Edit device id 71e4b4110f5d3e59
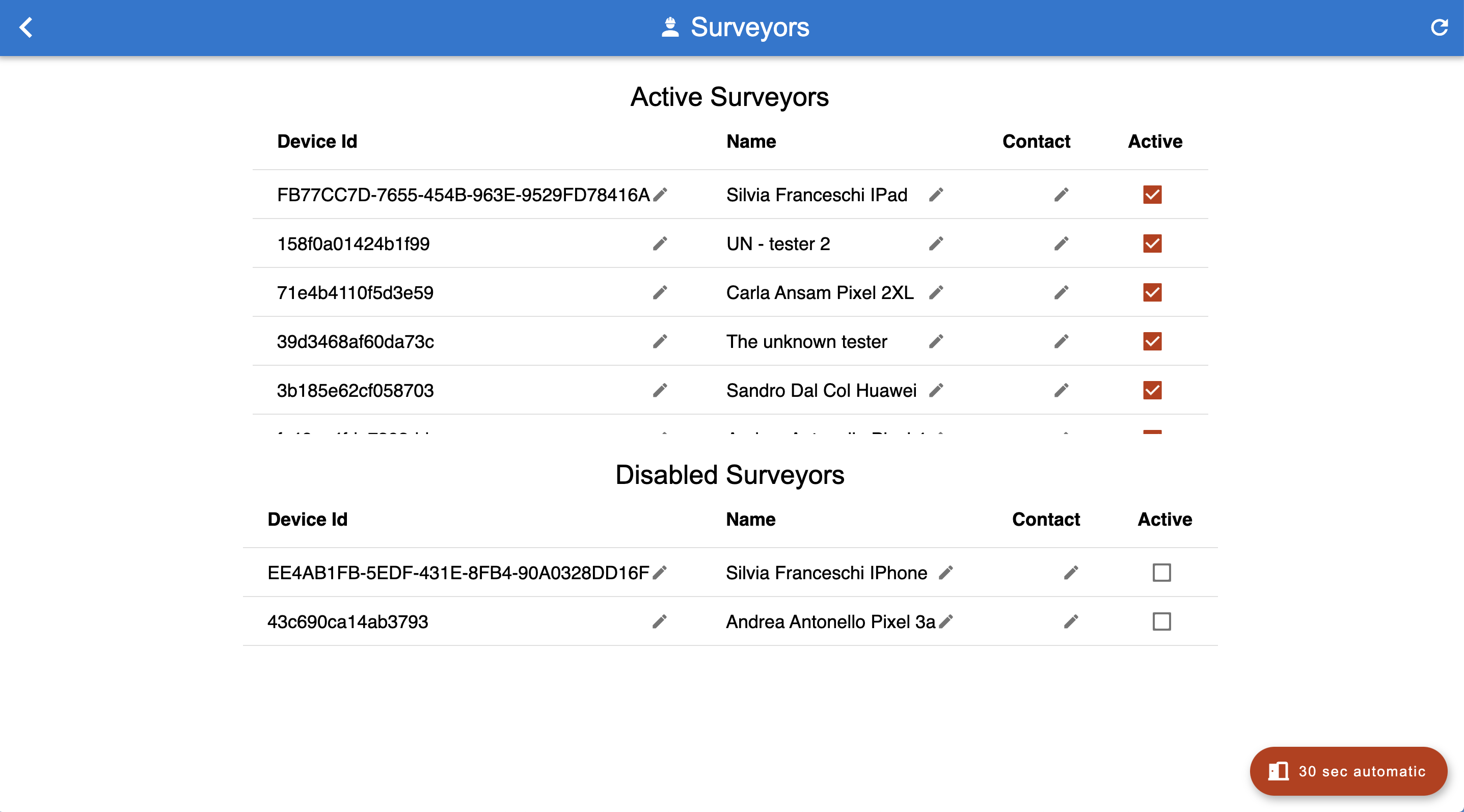This screenshot has height=812, width=1464. (660, 292)
